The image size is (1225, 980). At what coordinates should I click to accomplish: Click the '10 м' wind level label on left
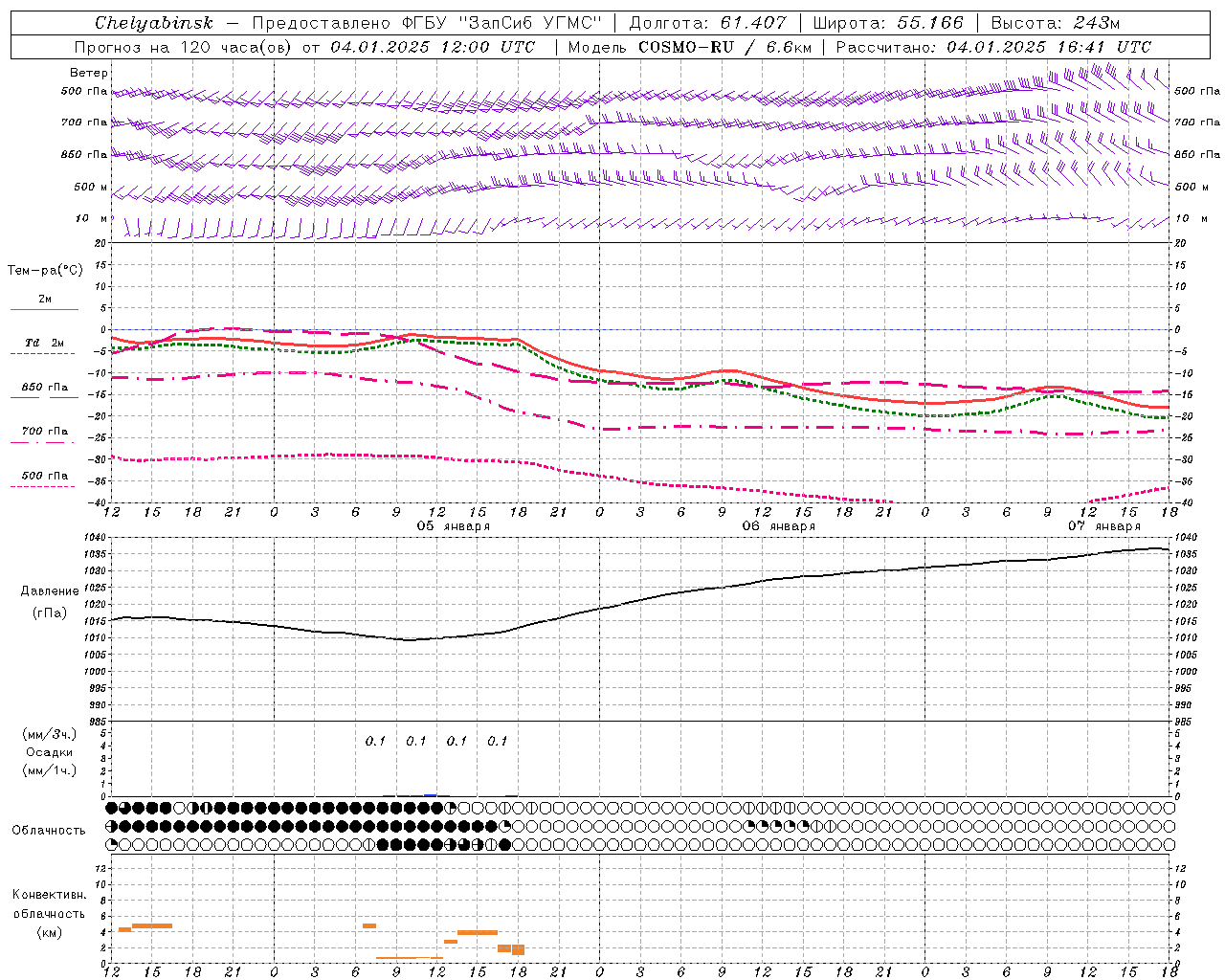click(x=92, y=218)
